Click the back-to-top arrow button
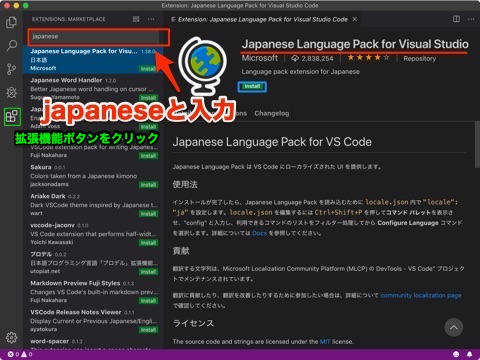This screenshot has width=480, height=360. 453,327
